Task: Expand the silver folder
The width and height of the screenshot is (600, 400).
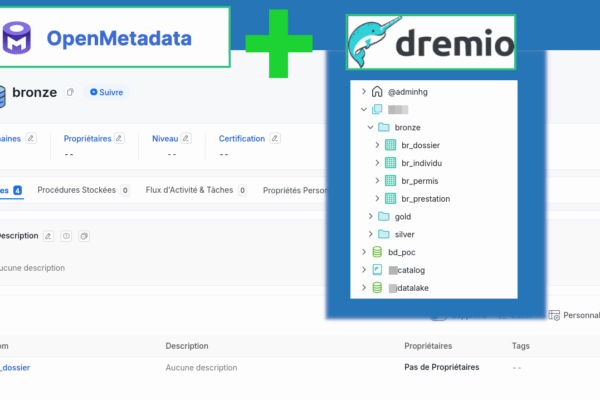Action: coord(370,234)
